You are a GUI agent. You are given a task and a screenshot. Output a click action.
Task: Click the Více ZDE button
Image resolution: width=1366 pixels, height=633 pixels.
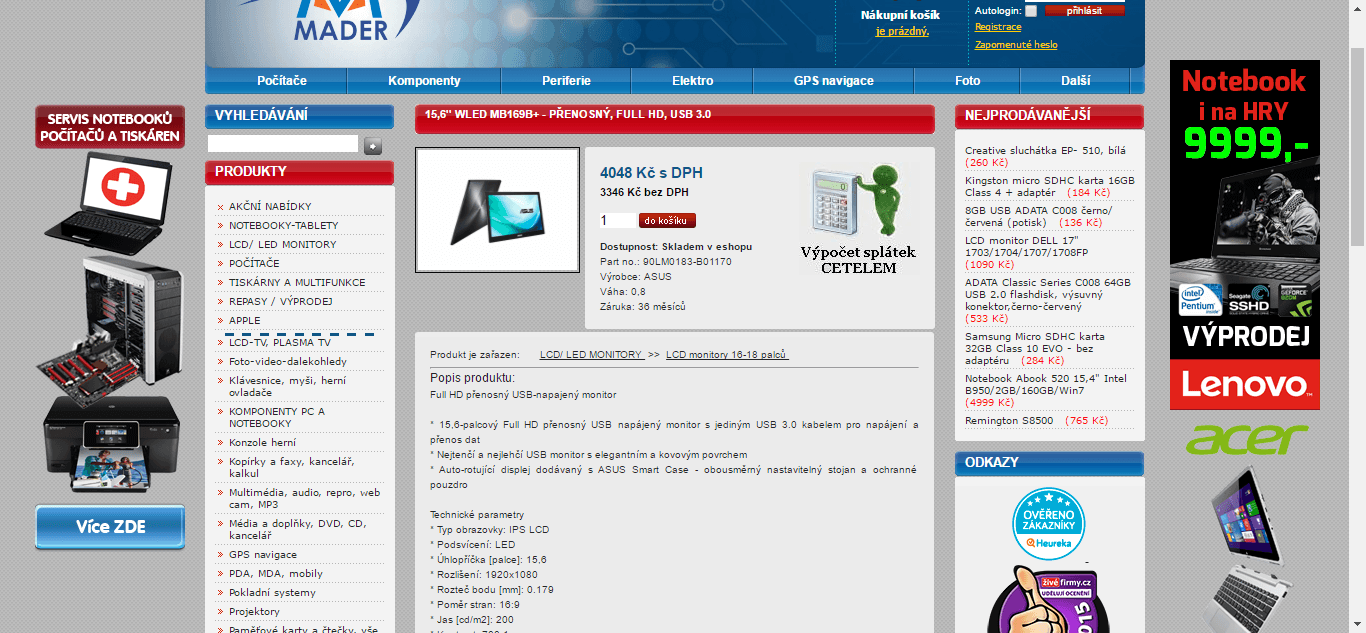pos(110,527)
